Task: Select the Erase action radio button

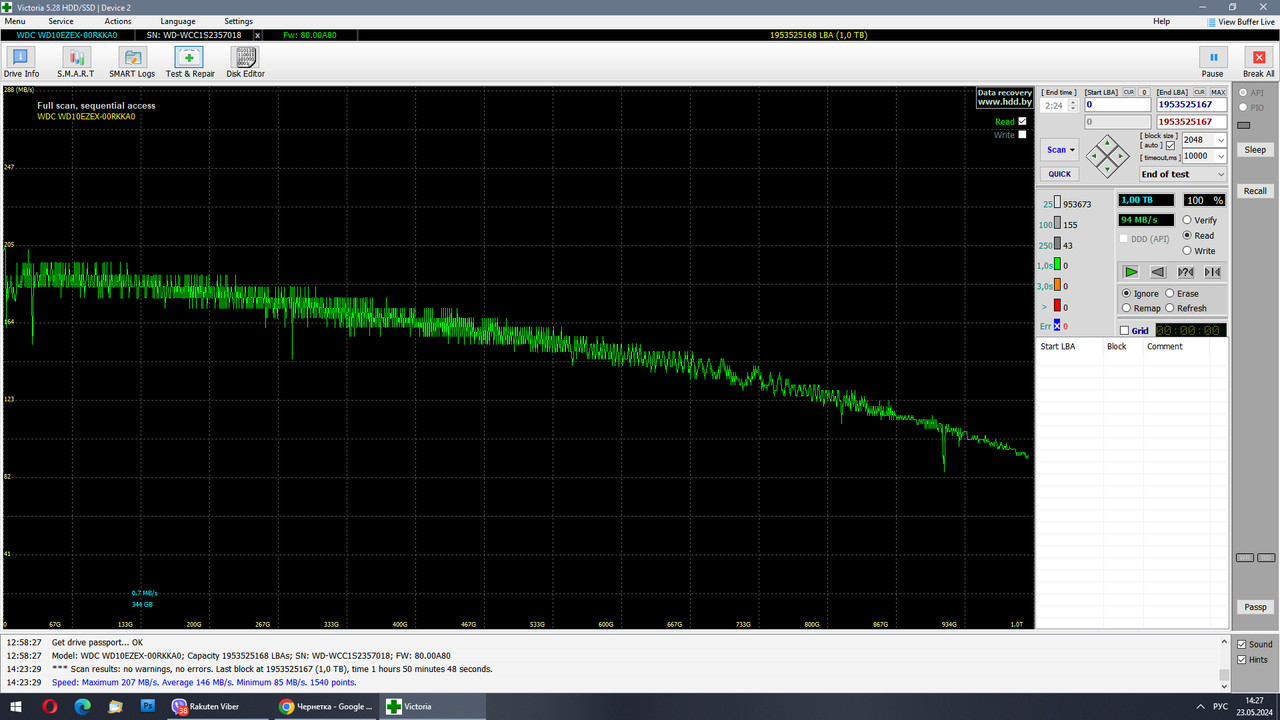Action: click(1169, 293)
